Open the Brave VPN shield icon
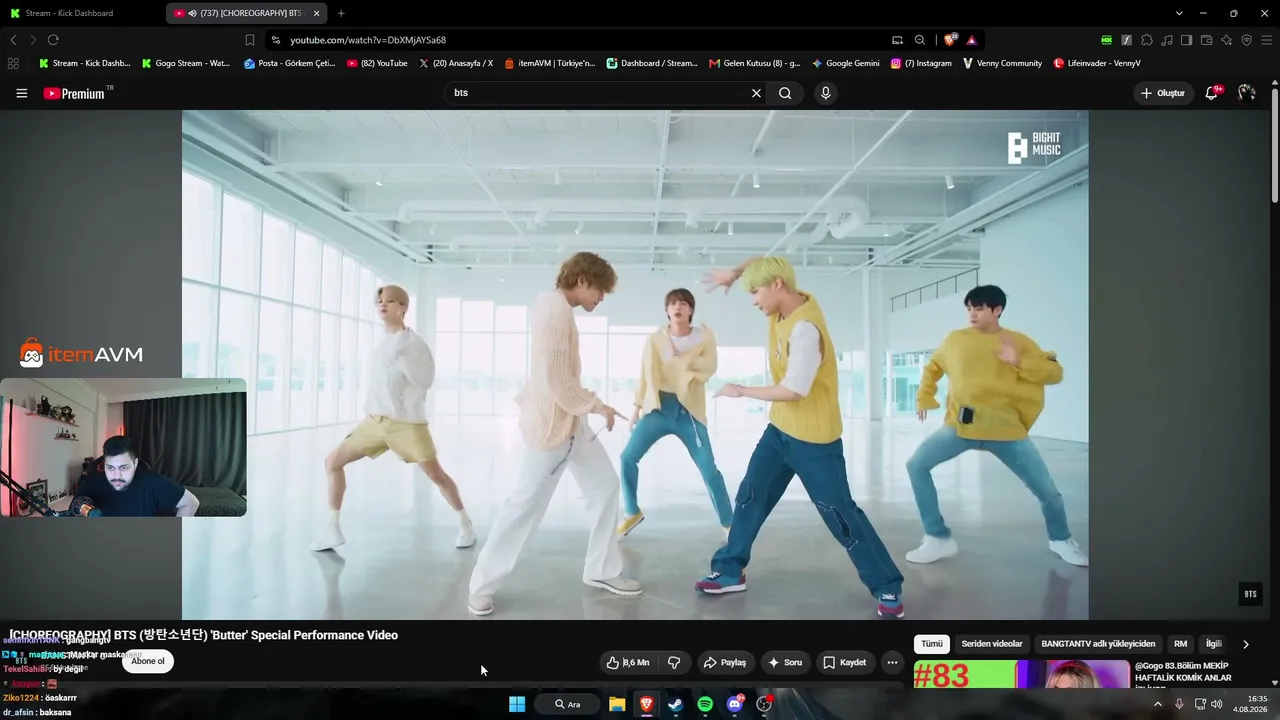The image size is (1280, 720). [x=1246, y=40]
